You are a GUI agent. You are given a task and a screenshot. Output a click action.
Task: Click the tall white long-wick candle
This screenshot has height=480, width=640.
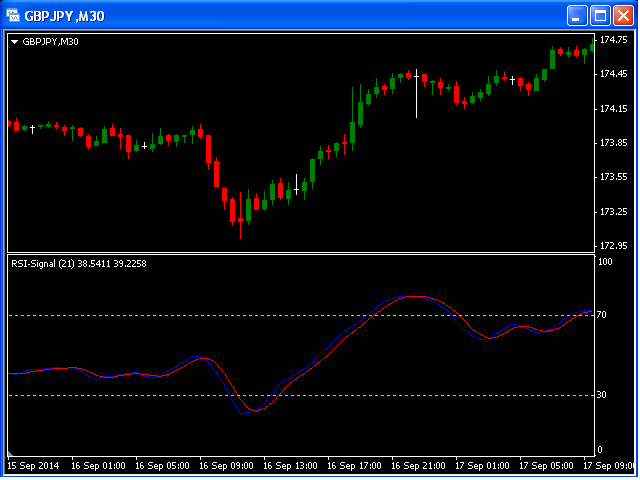[x=416, y=95]
